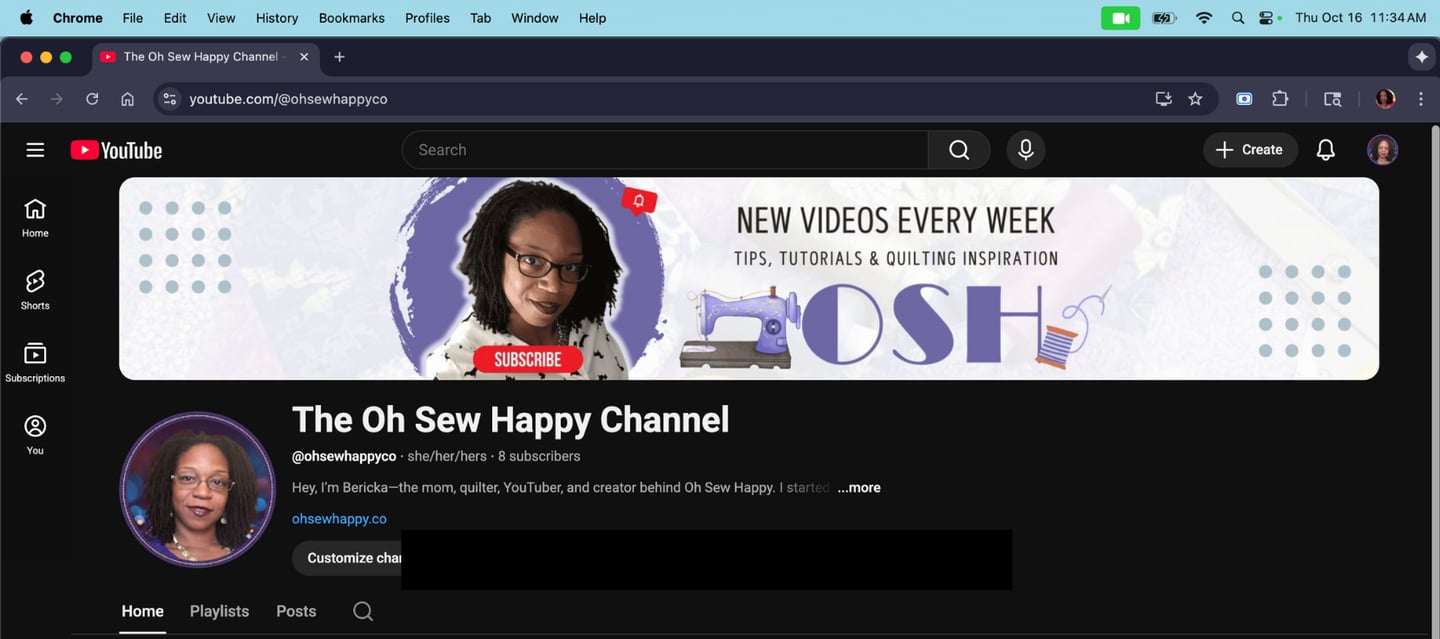
Task: Start voice search with the microphone
Action: [1025, 150]
